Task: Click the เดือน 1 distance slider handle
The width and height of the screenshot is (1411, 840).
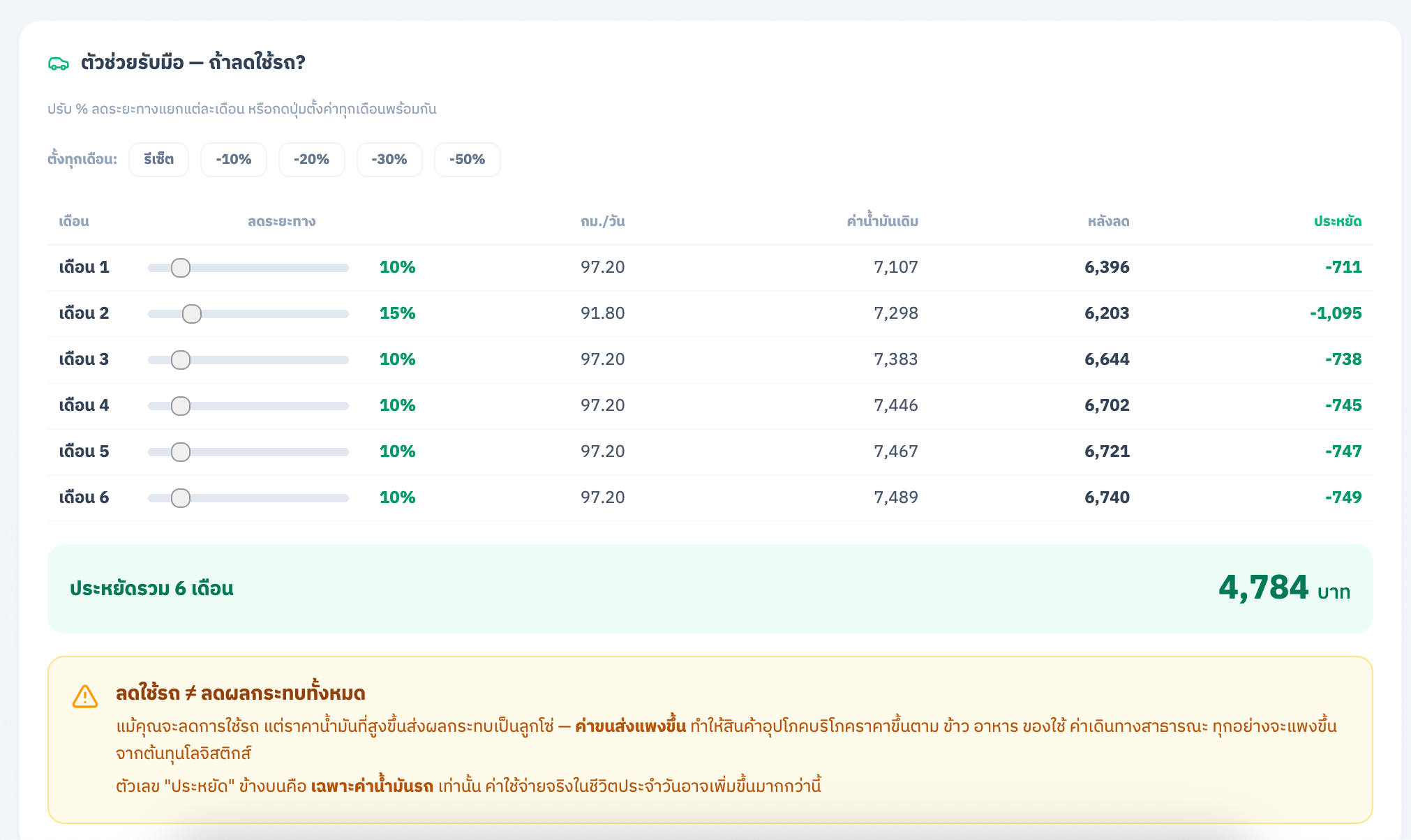Action: [181, 268]
